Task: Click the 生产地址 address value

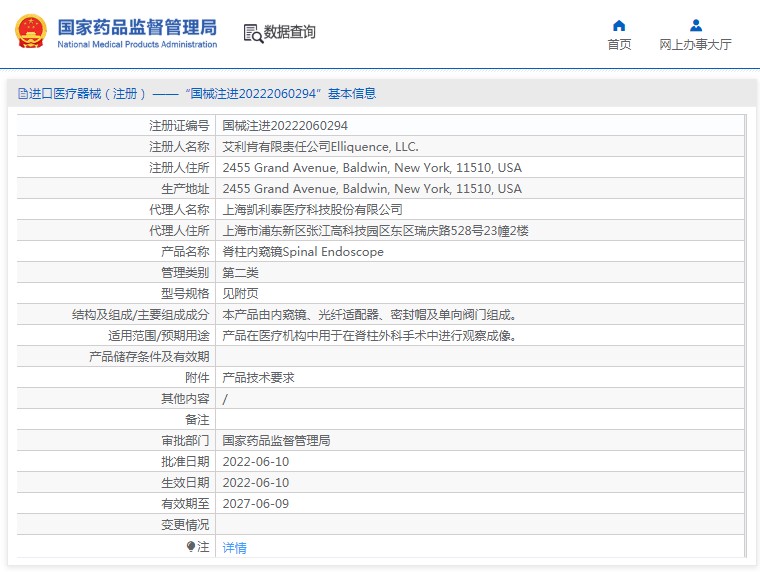Action: 372,189
